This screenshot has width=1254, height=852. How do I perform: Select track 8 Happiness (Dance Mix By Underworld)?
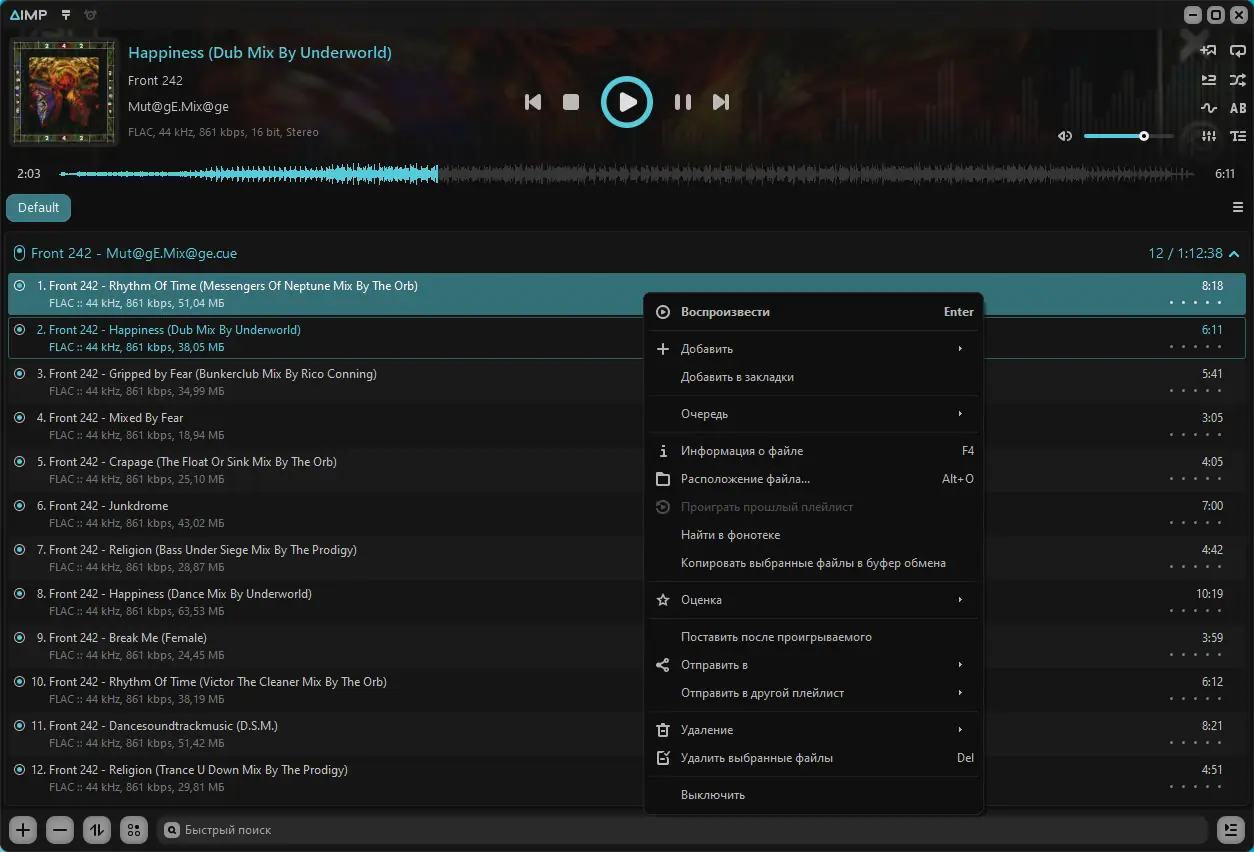coord(627,603)
